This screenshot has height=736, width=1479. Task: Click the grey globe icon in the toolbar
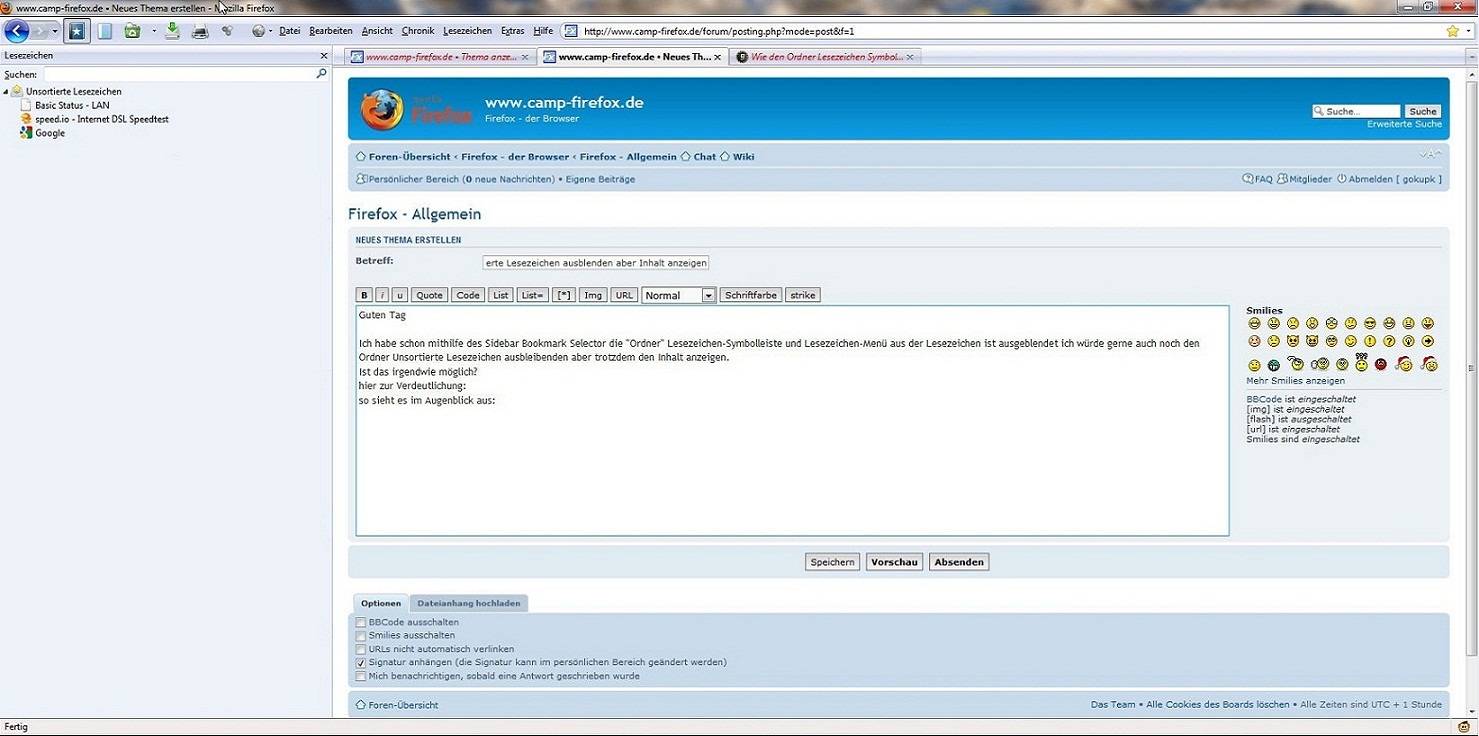point(258,31)
